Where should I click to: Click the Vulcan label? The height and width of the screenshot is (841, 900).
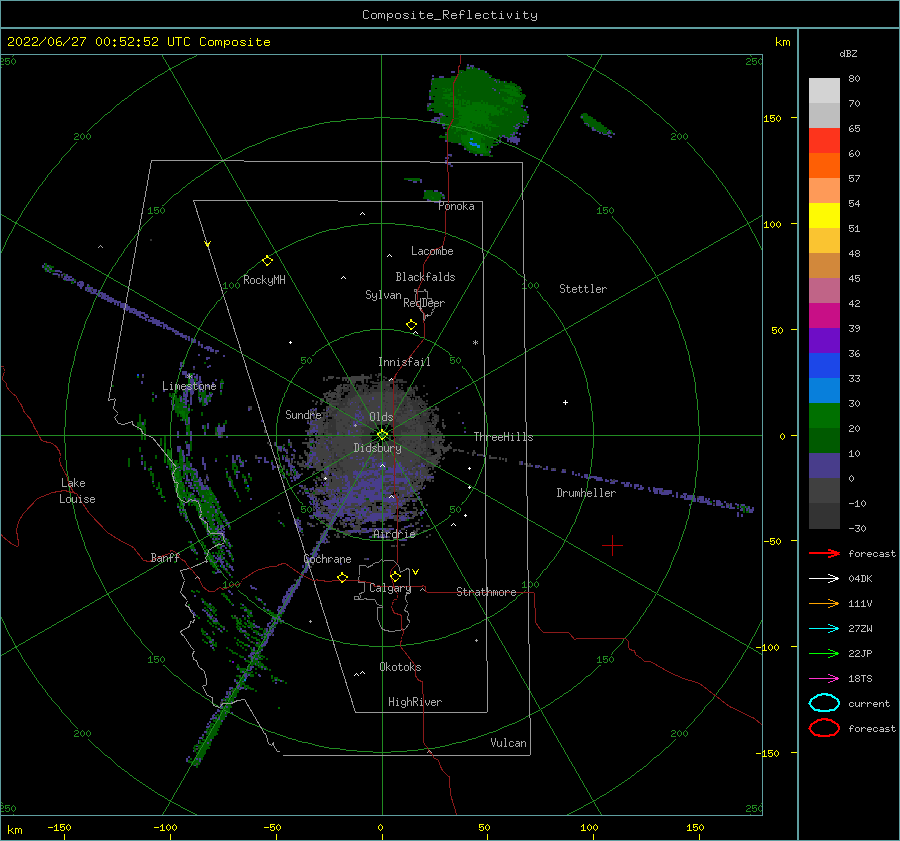509,743
